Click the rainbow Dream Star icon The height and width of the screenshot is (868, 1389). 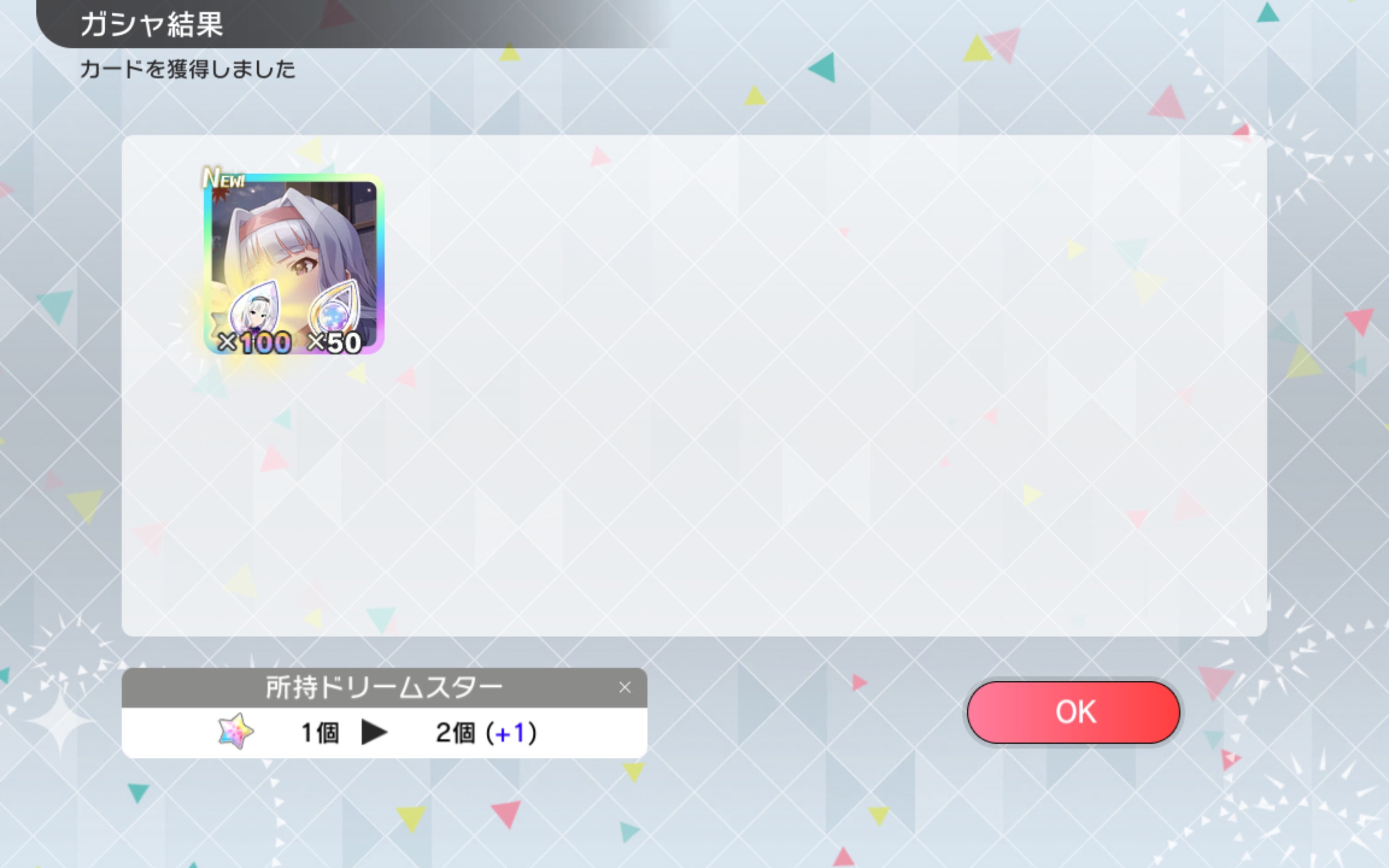click(x=236, y=731)
